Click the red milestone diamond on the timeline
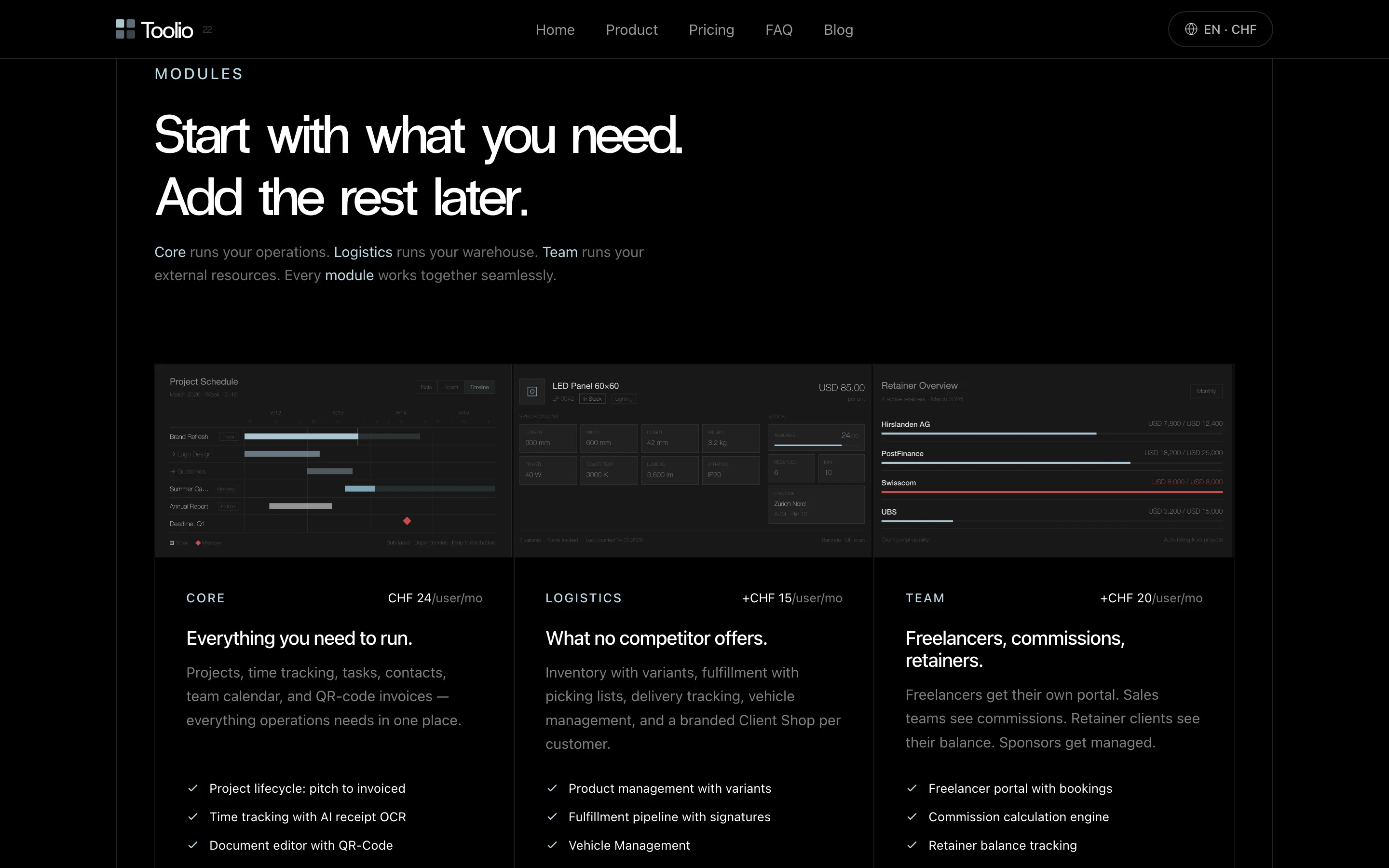This screenshot has height=868, width=1389. tap(407, 521)
